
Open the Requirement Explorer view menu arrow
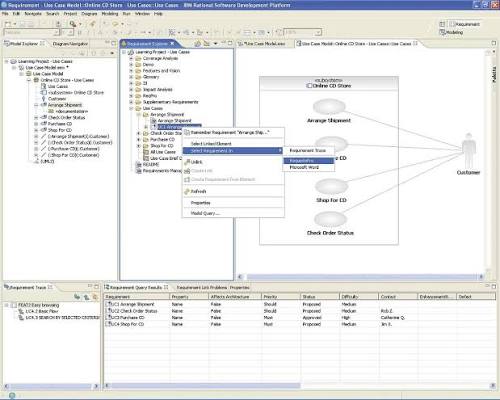click(x=216, y=43)
